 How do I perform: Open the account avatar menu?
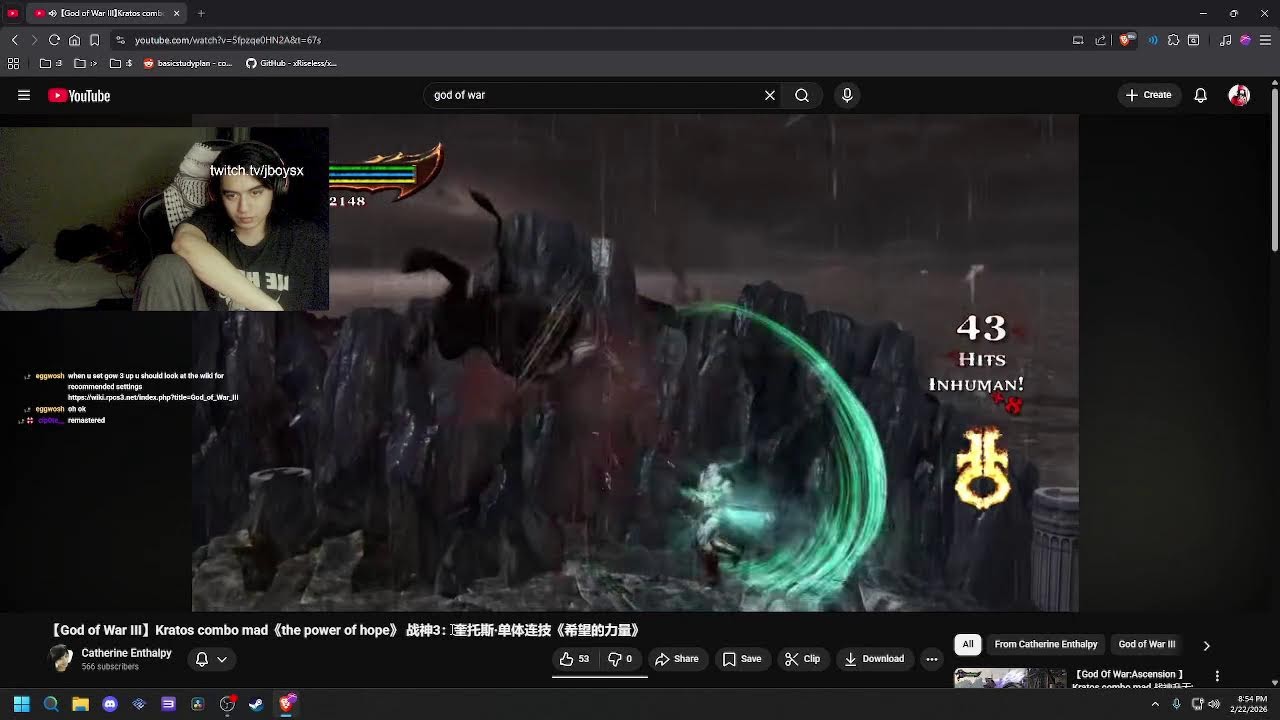pyautogui.click(x=1239, y=95)
